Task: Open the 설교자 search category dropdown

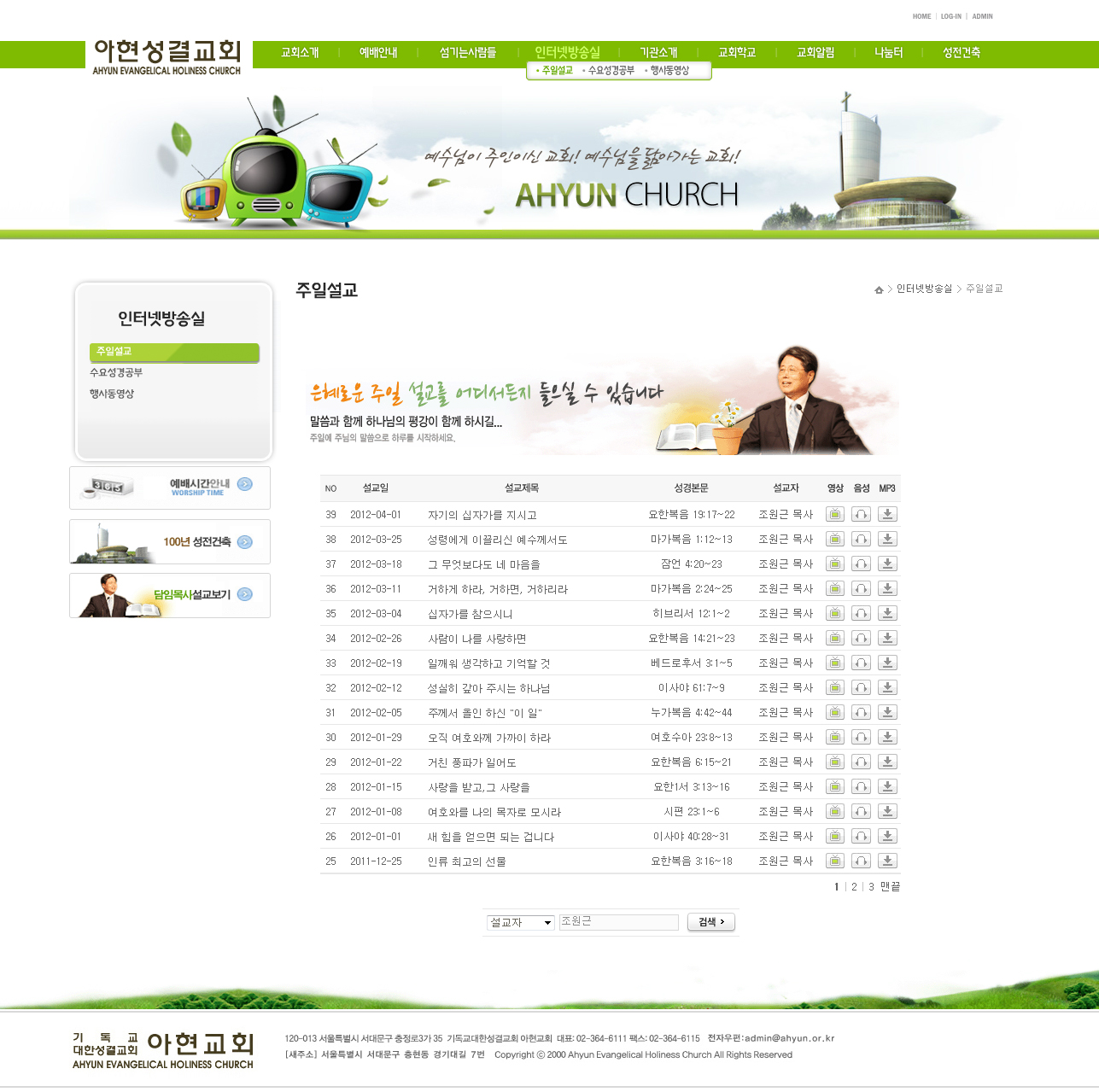Action: (520, 922)
